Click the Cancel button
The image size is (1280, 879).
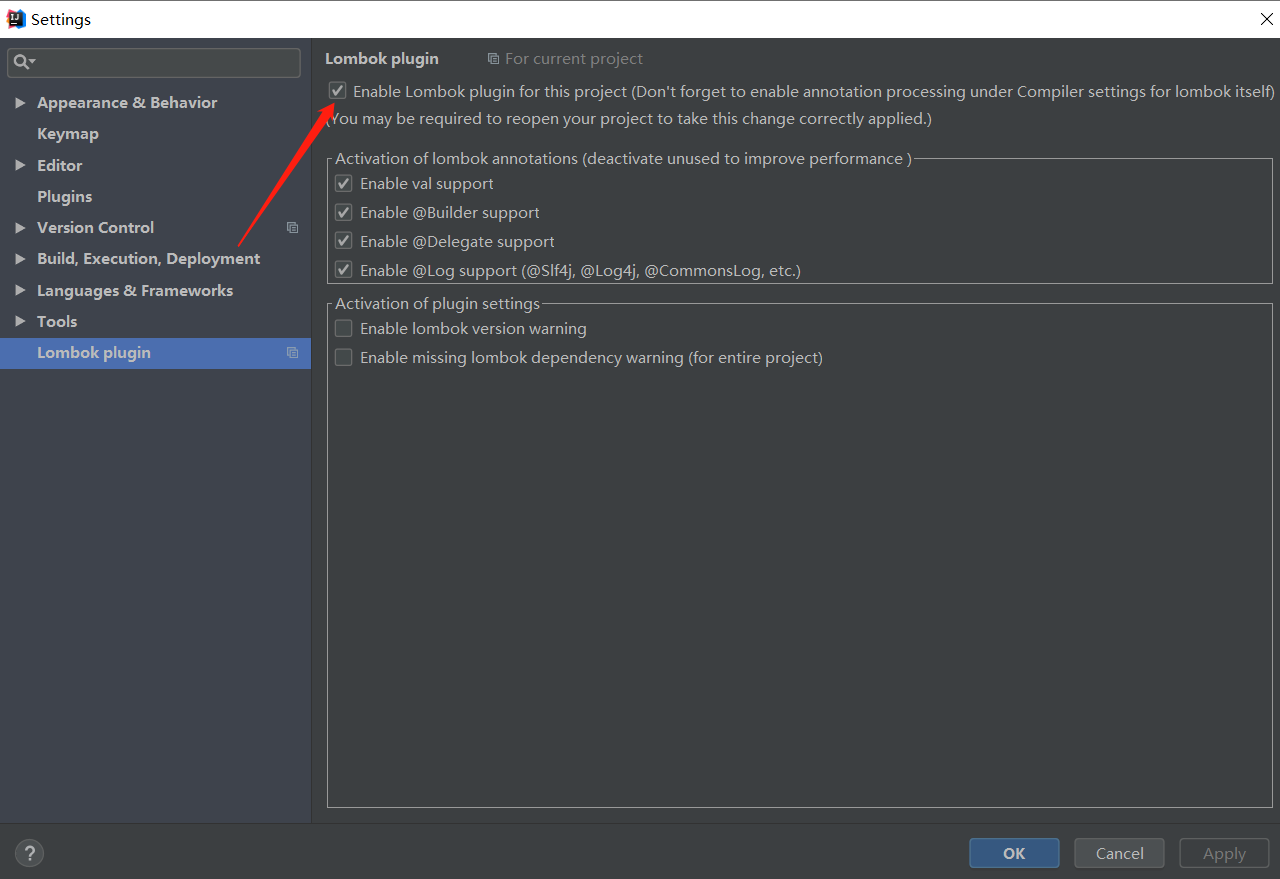(x=1119, y=853)
